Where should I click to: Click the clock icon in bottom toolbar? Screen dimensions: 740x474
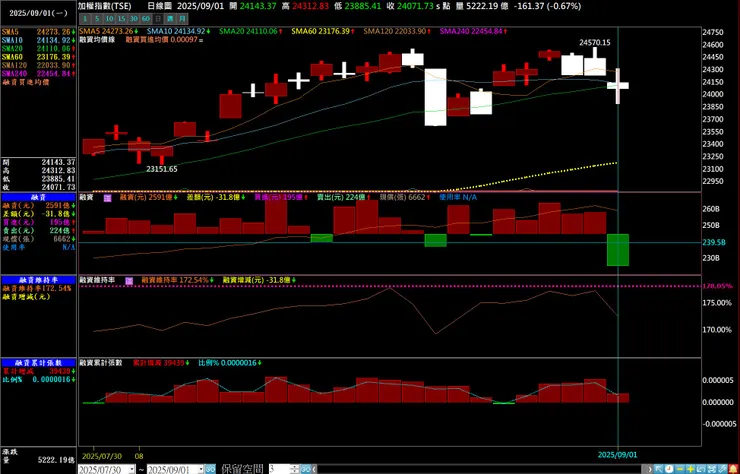pos(669,469)
